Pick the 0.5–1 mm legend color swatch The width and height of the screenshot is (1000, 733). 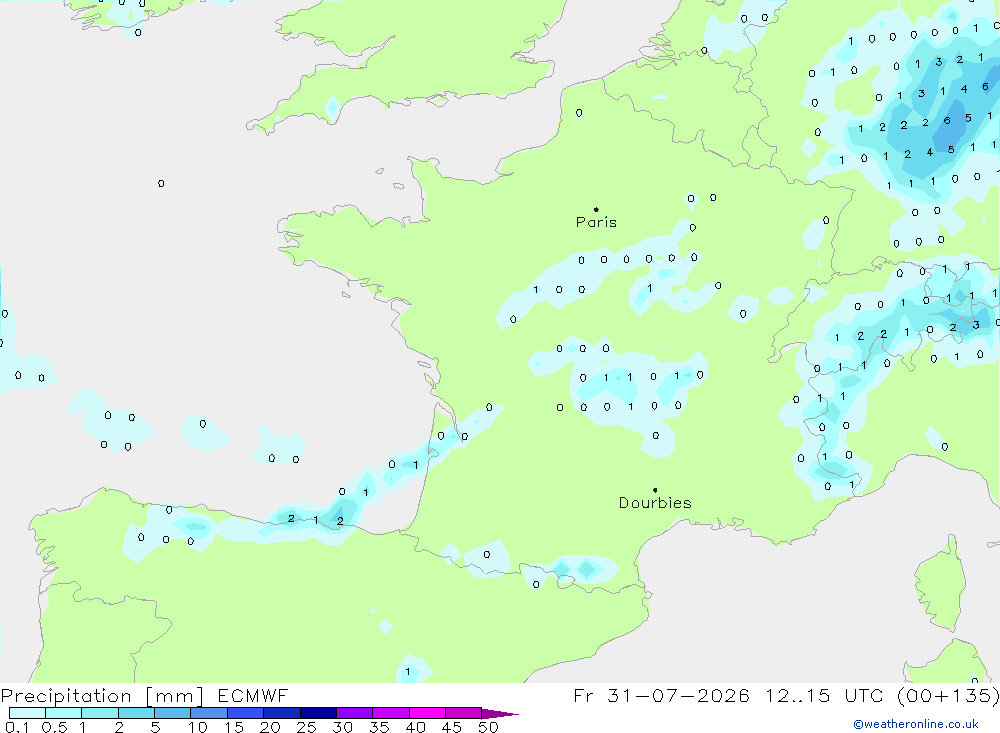[x=64, y=713]
